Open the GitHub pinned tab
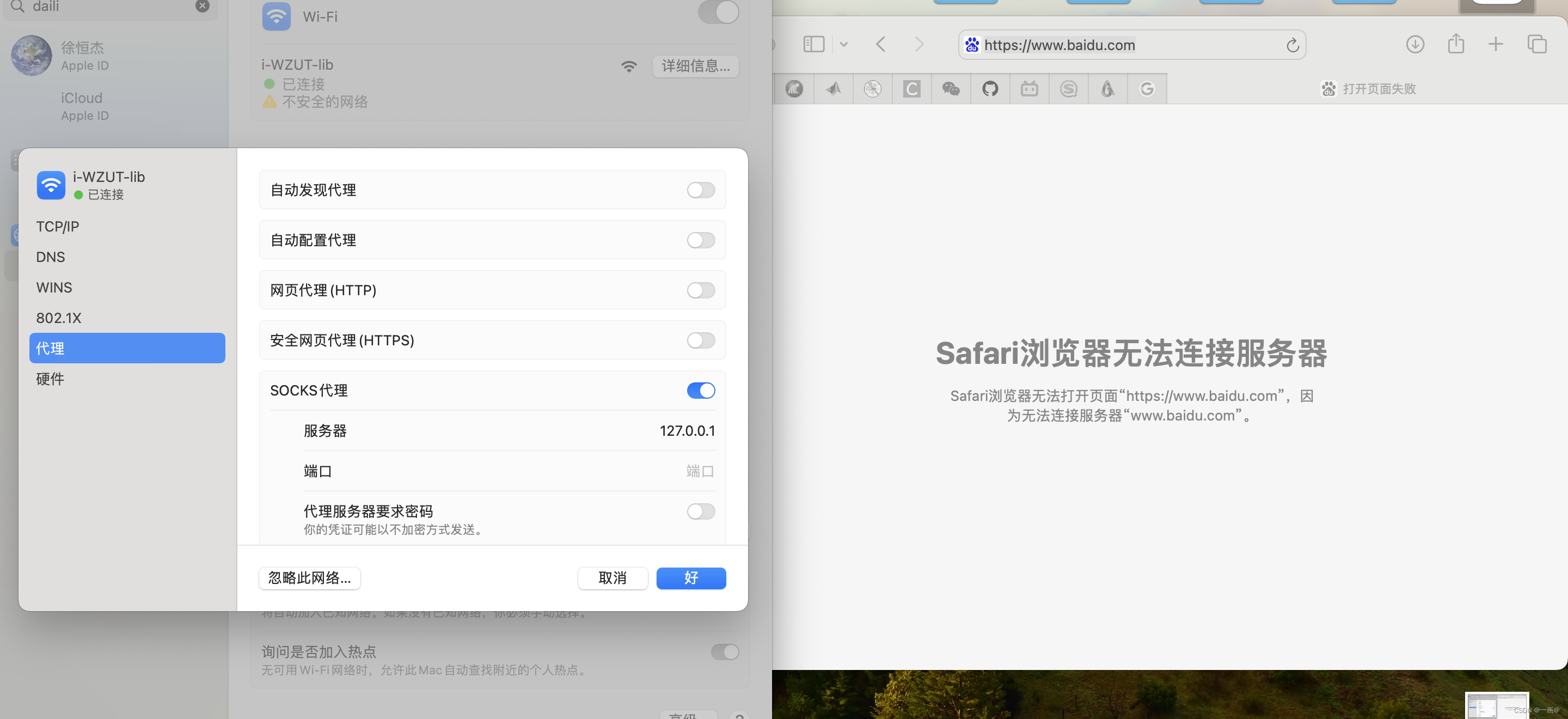Screen dimensions: 1568x719 pos(990,89)
